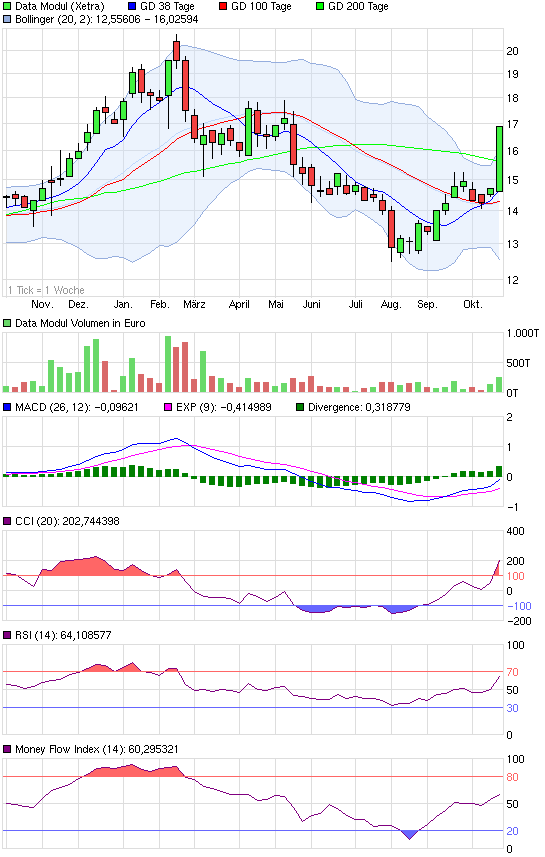Click the red GD 100 Tage legend swatch
The width and height of the screenshot is (545, 857).
tap(223, 7)
